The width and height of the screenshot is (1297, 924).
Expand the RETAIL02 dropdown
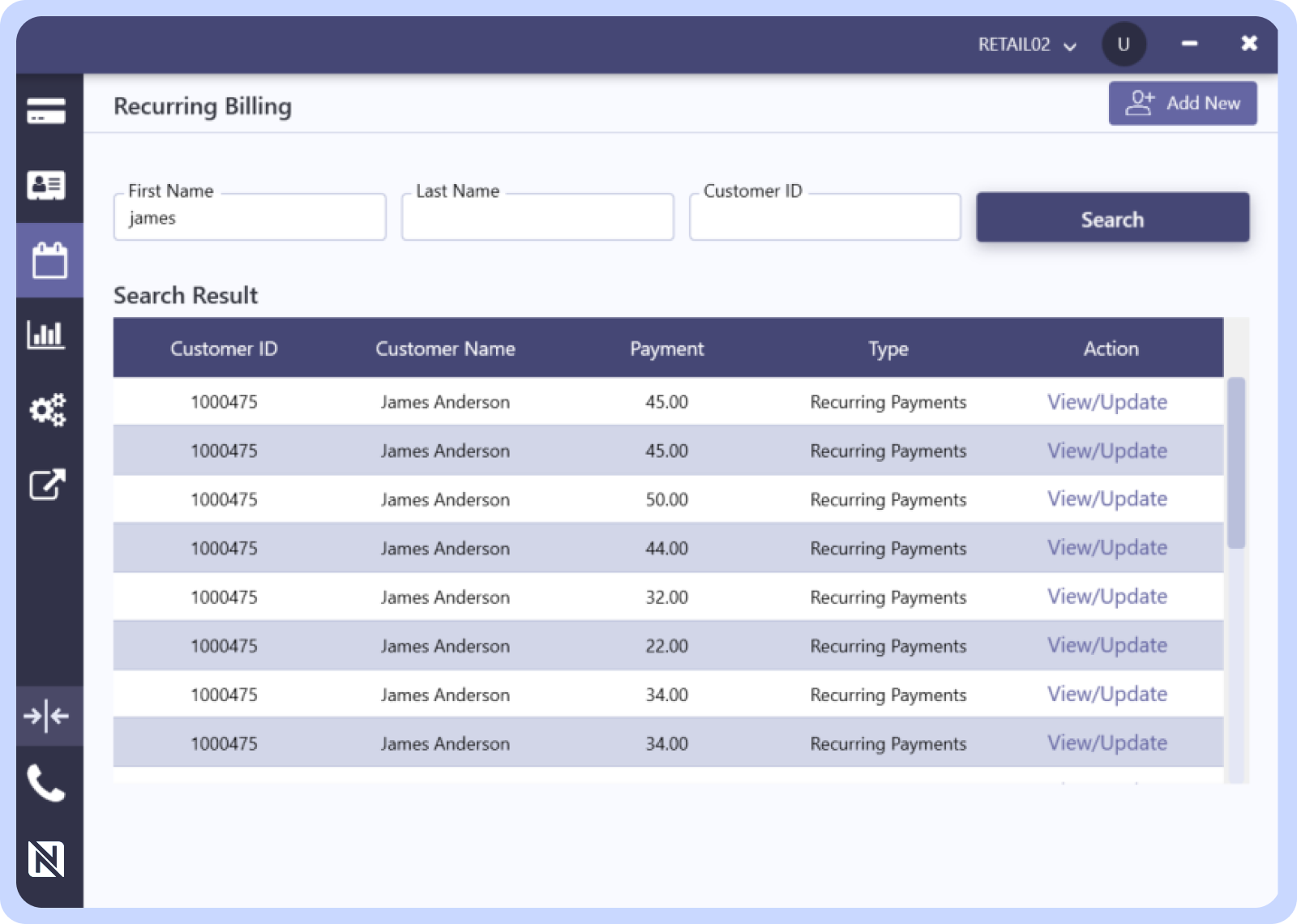(1027, 45)
